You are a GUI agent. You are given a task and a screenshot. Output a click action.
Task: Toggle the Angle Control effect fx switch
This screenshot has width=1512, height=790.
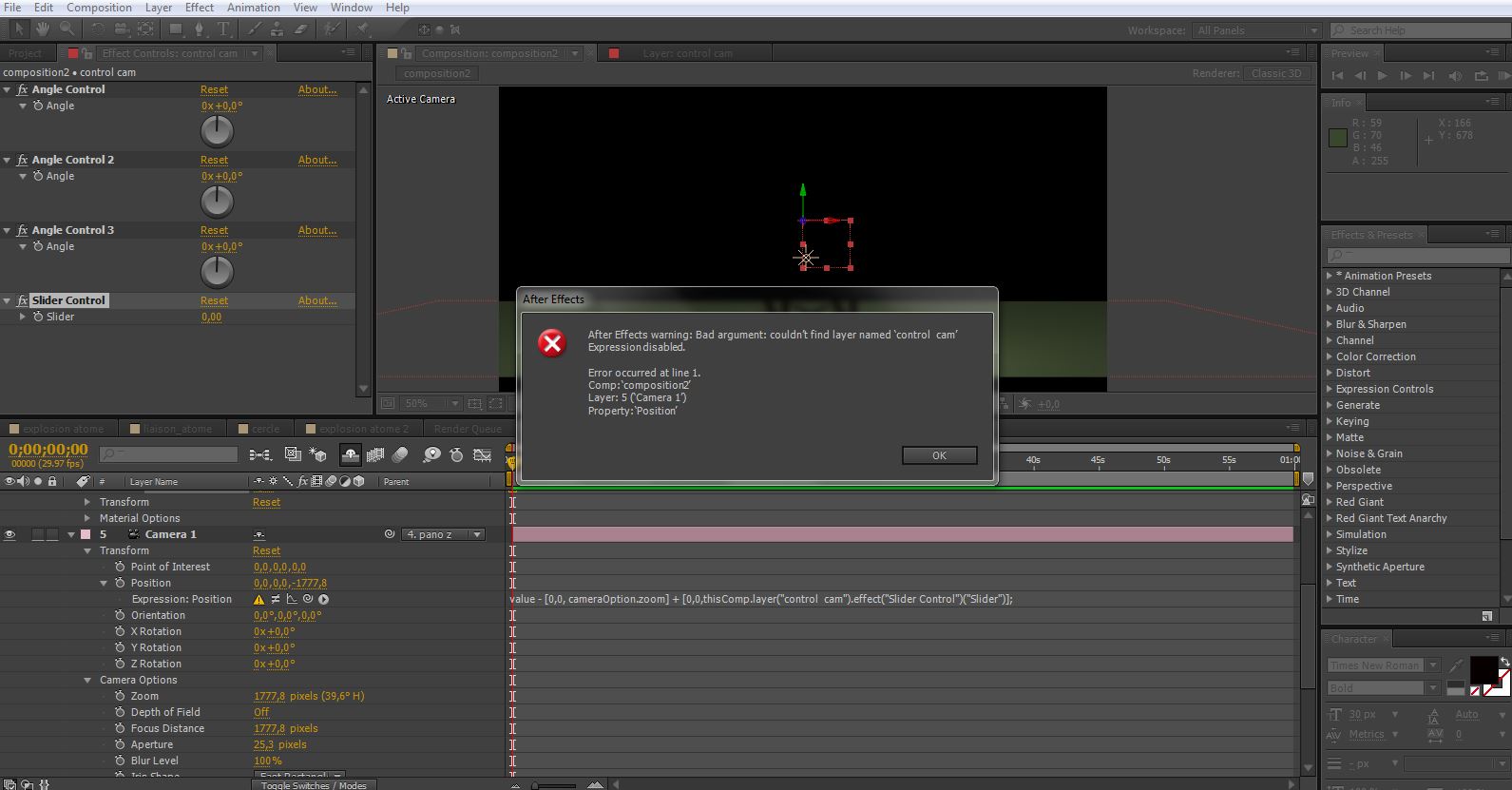point(23,89)
